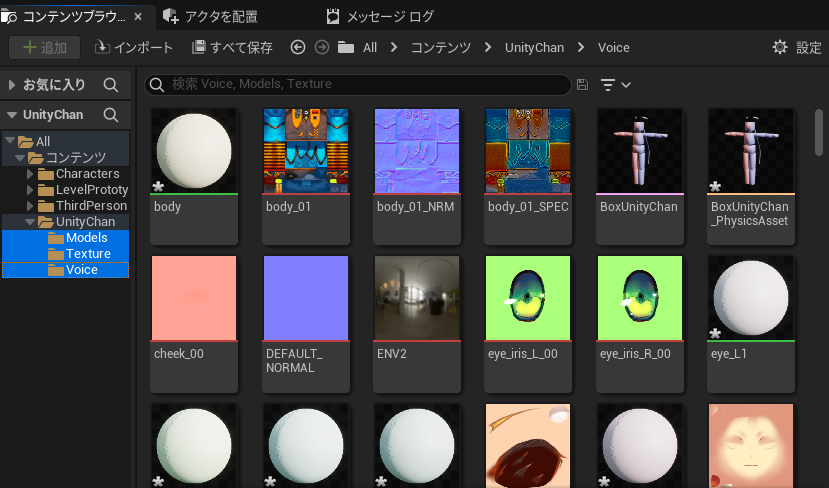829x488 pixels.
Task: Click the asset search field
Action: (x=358, y=84)
